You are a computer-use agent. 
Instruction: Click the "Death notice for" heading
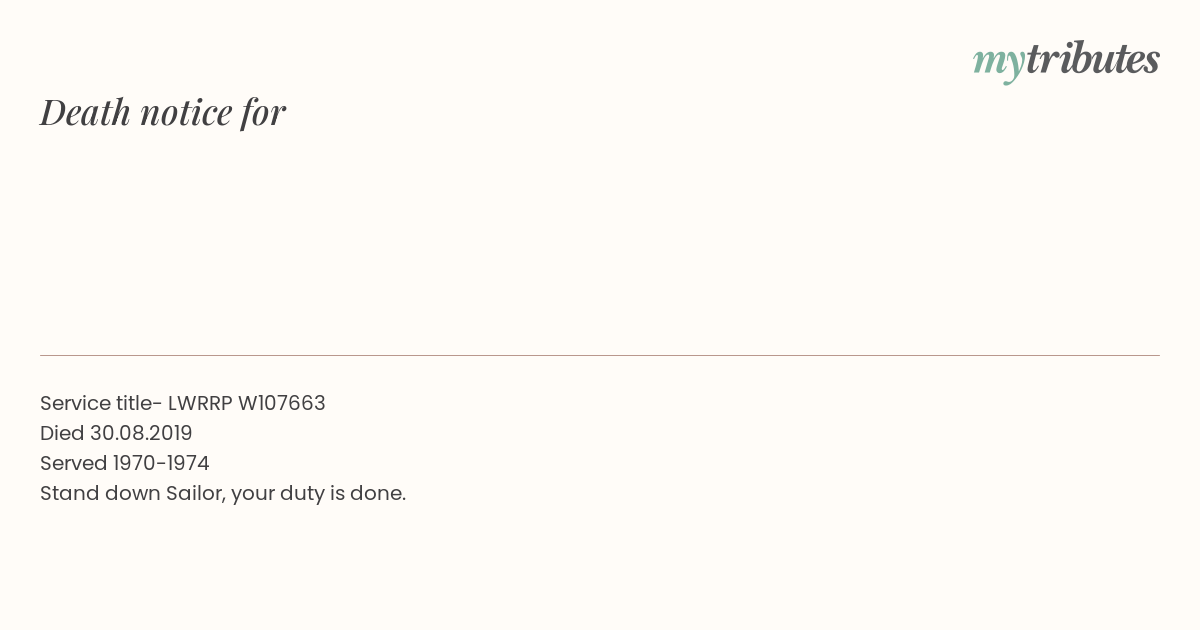(163, 112)
